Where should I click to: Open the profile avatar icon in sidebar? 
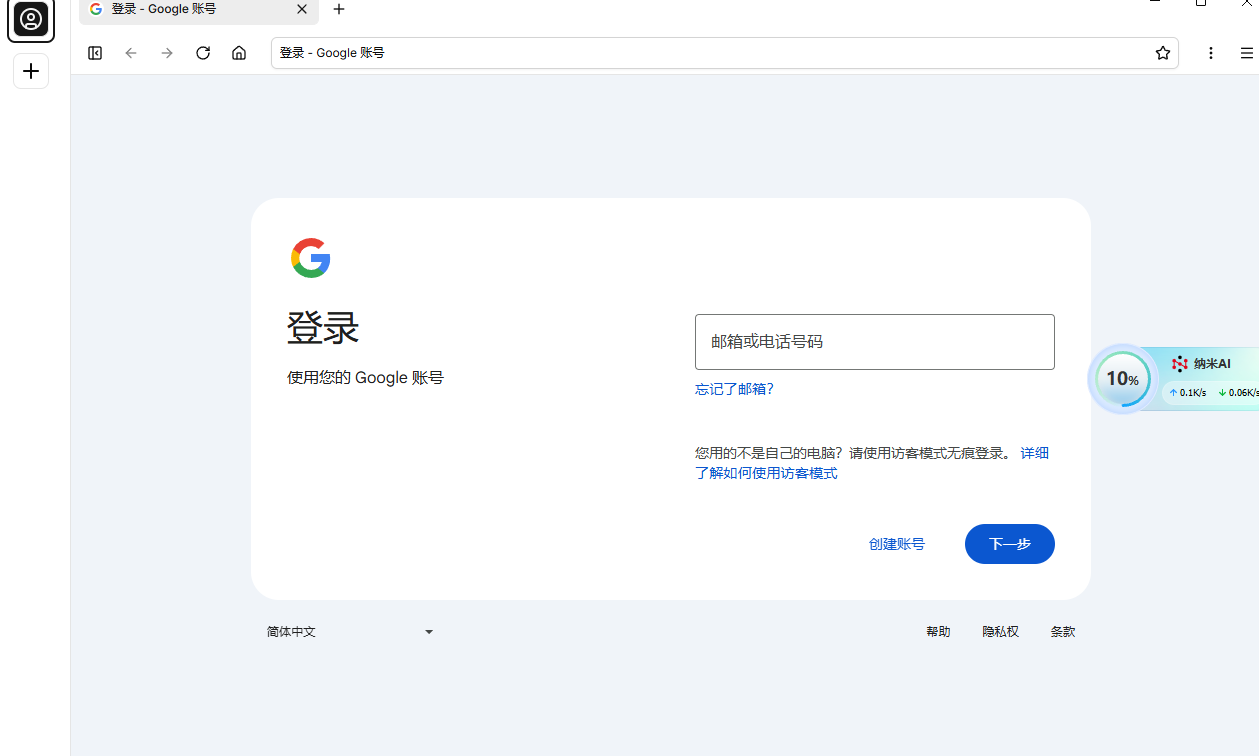[31, 19]
